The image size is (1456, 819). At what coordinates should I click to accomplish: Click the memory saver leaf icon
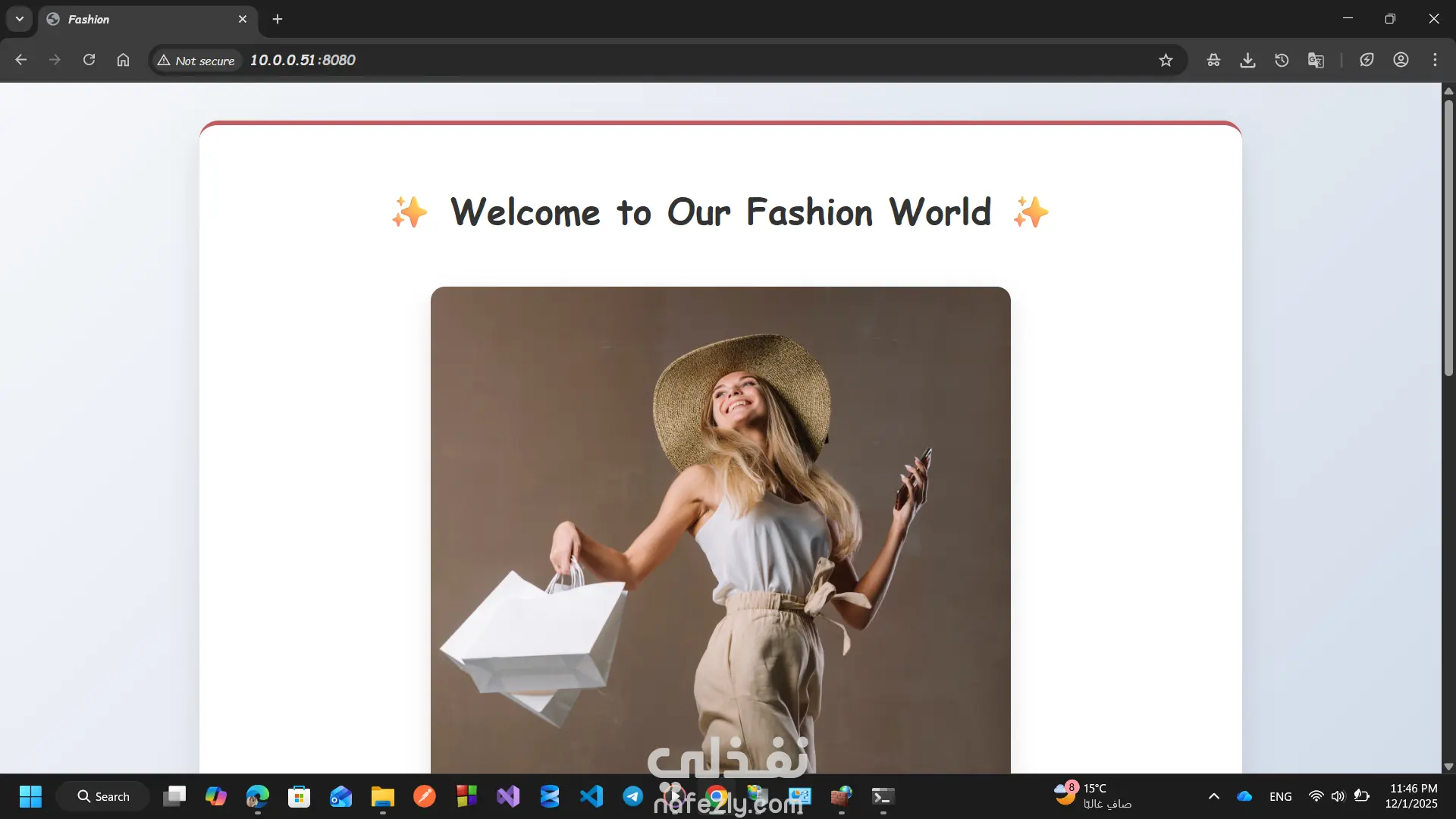coord(1367,60)
